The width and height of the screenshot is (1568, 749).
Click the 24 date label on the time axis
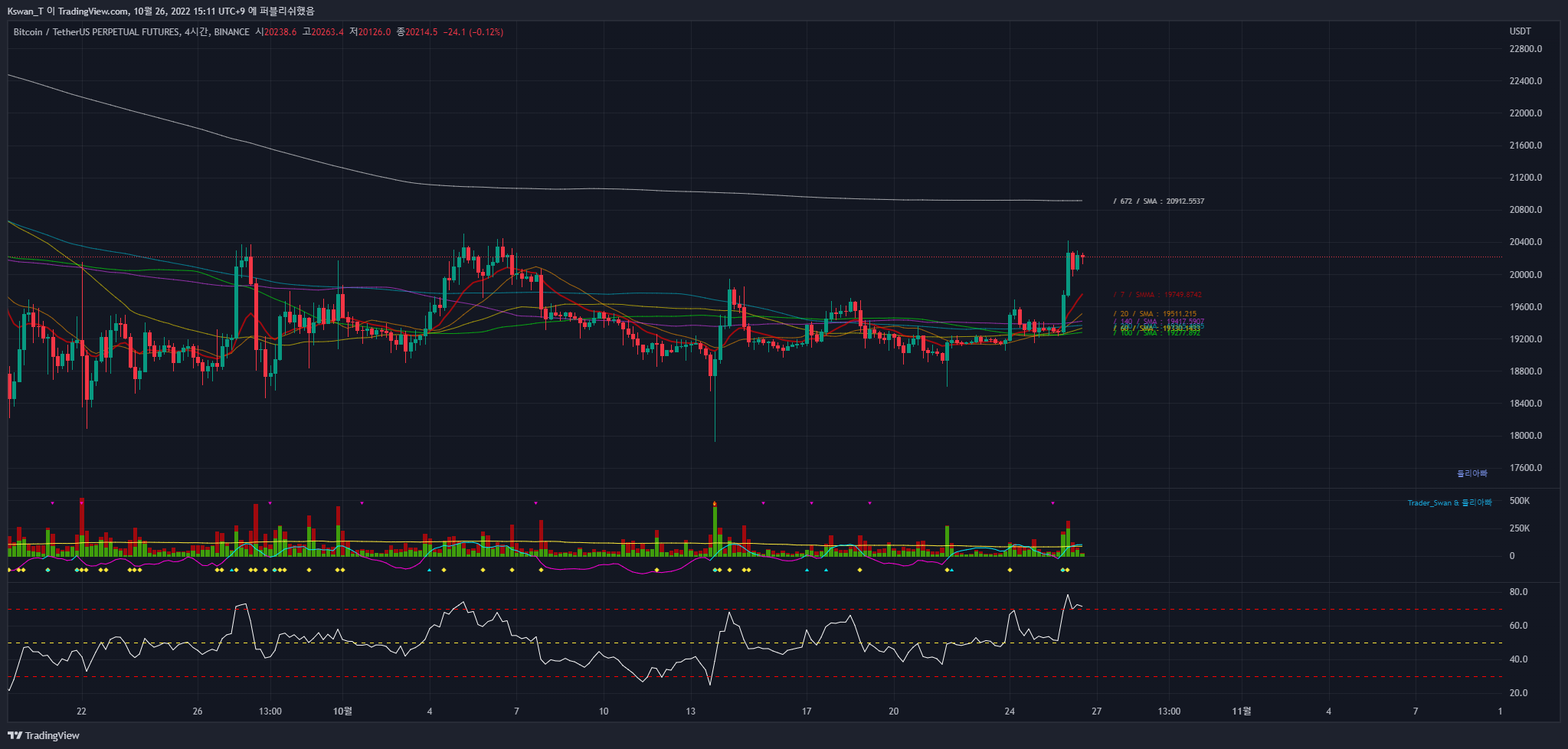pos(1010,711)
